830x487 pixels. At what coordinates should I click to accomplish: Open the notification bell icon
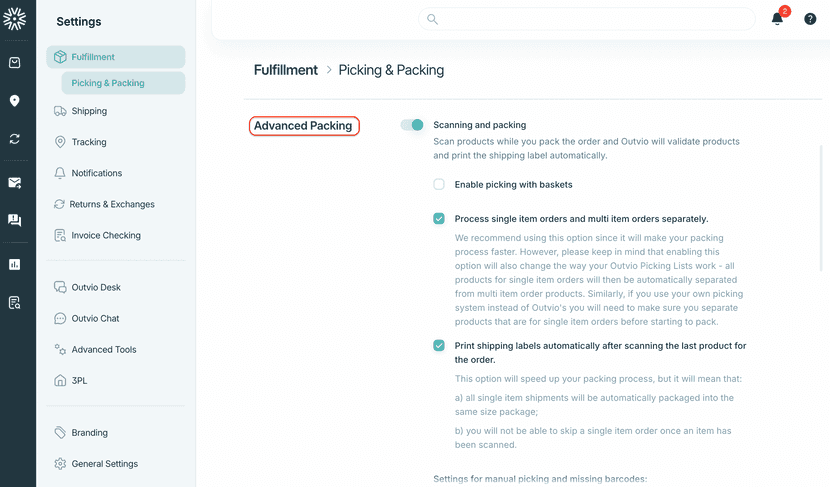tap(777, 18)
